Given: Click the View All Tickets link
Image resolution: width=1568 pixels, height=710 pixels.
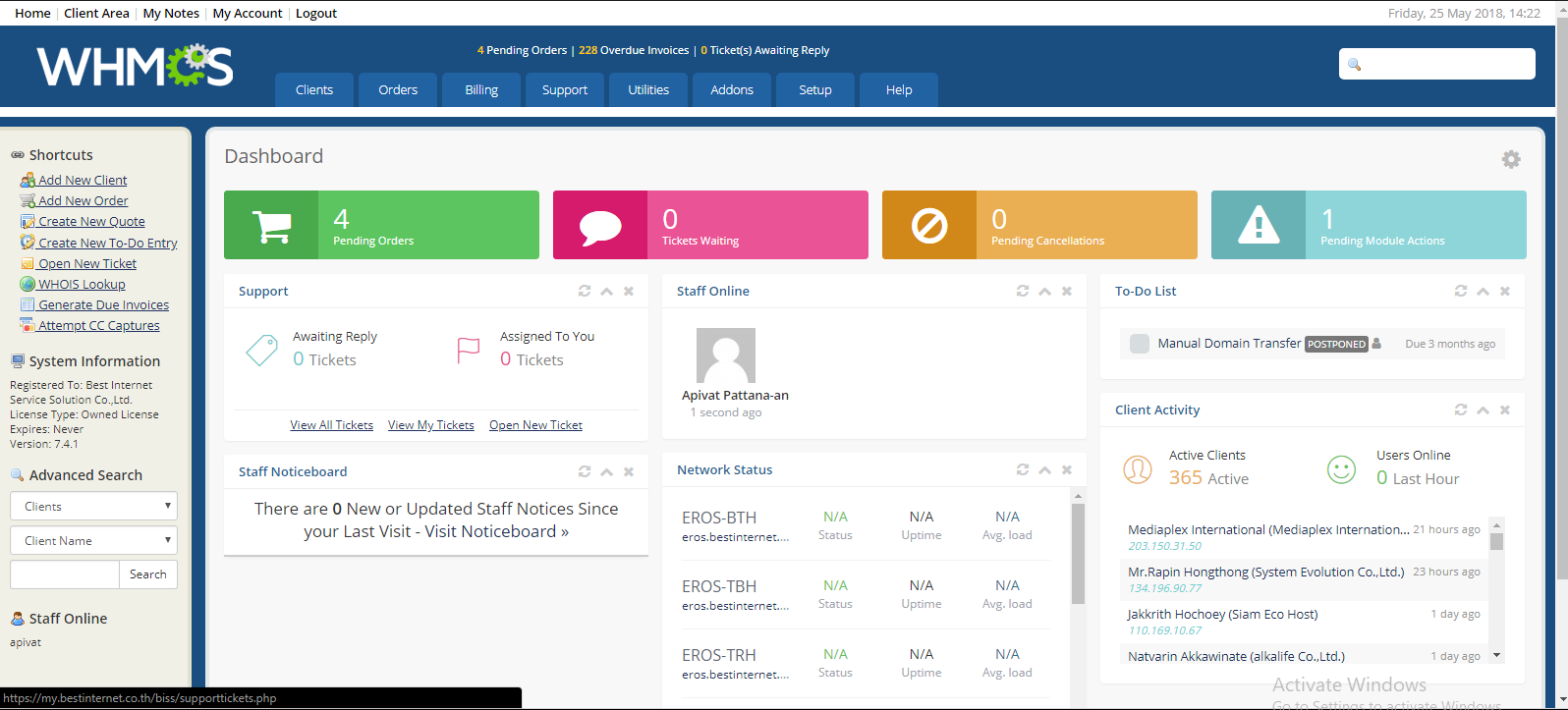Looking at the screenshot, I should click(331, 425).
